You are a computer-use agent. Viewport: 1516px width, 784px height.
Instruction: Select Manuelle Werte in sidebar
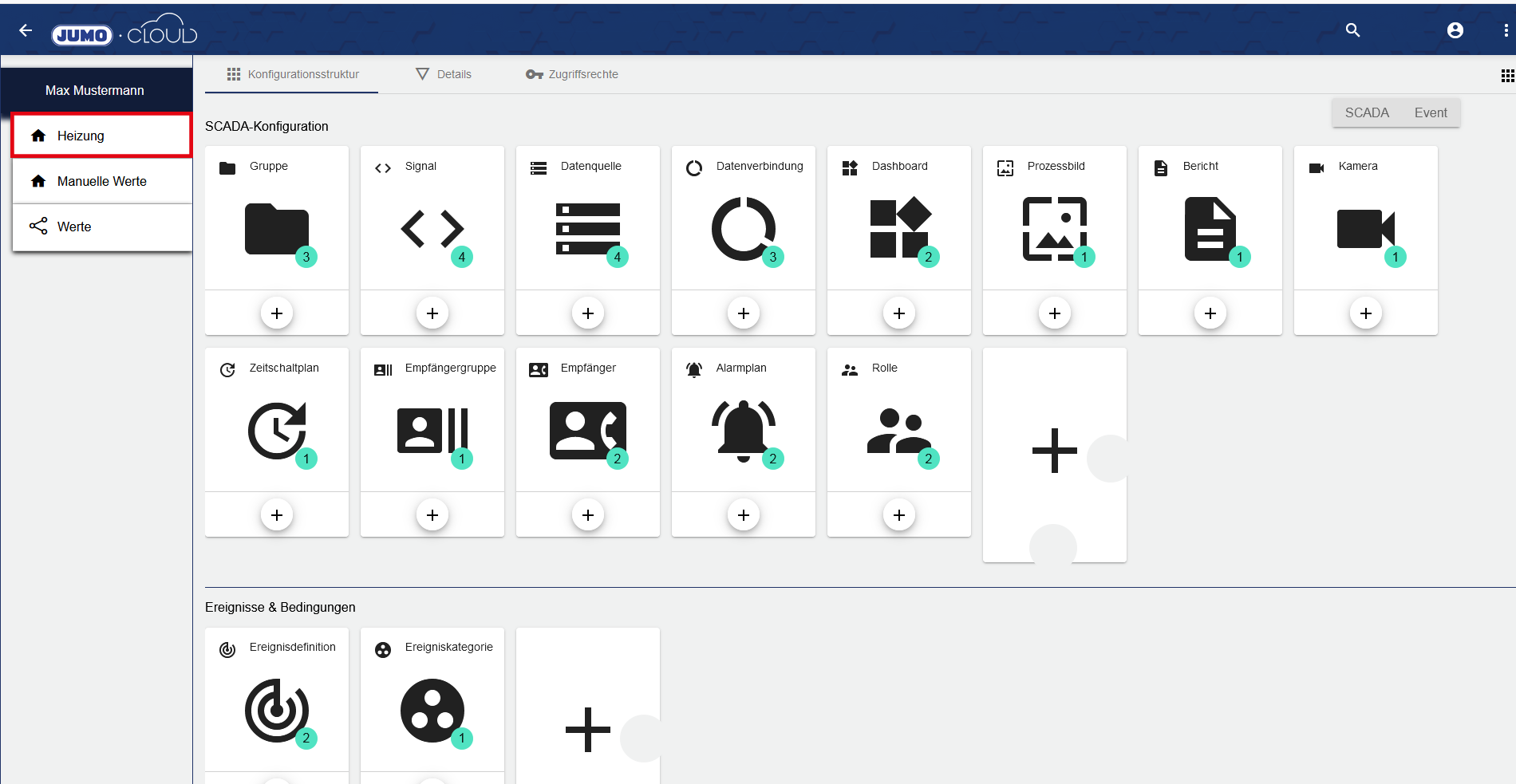click(101, 181)
